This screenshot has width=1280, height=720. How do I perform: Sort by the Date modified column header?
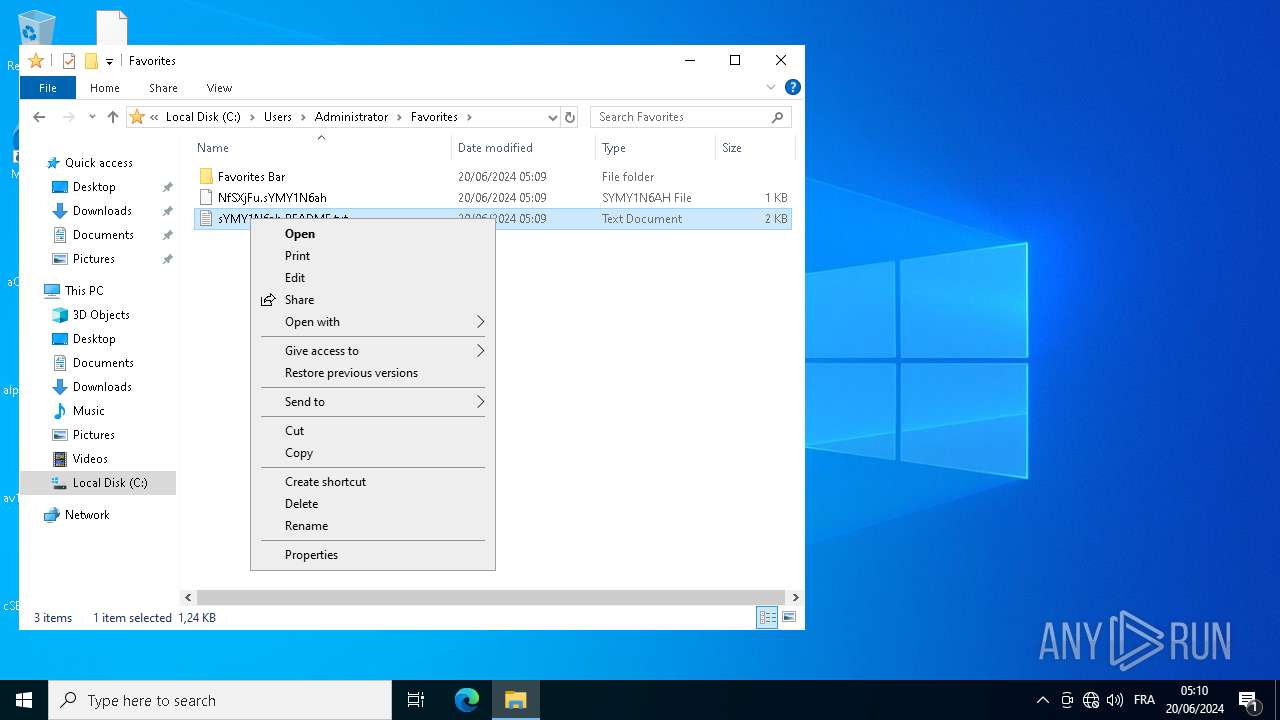523,148
